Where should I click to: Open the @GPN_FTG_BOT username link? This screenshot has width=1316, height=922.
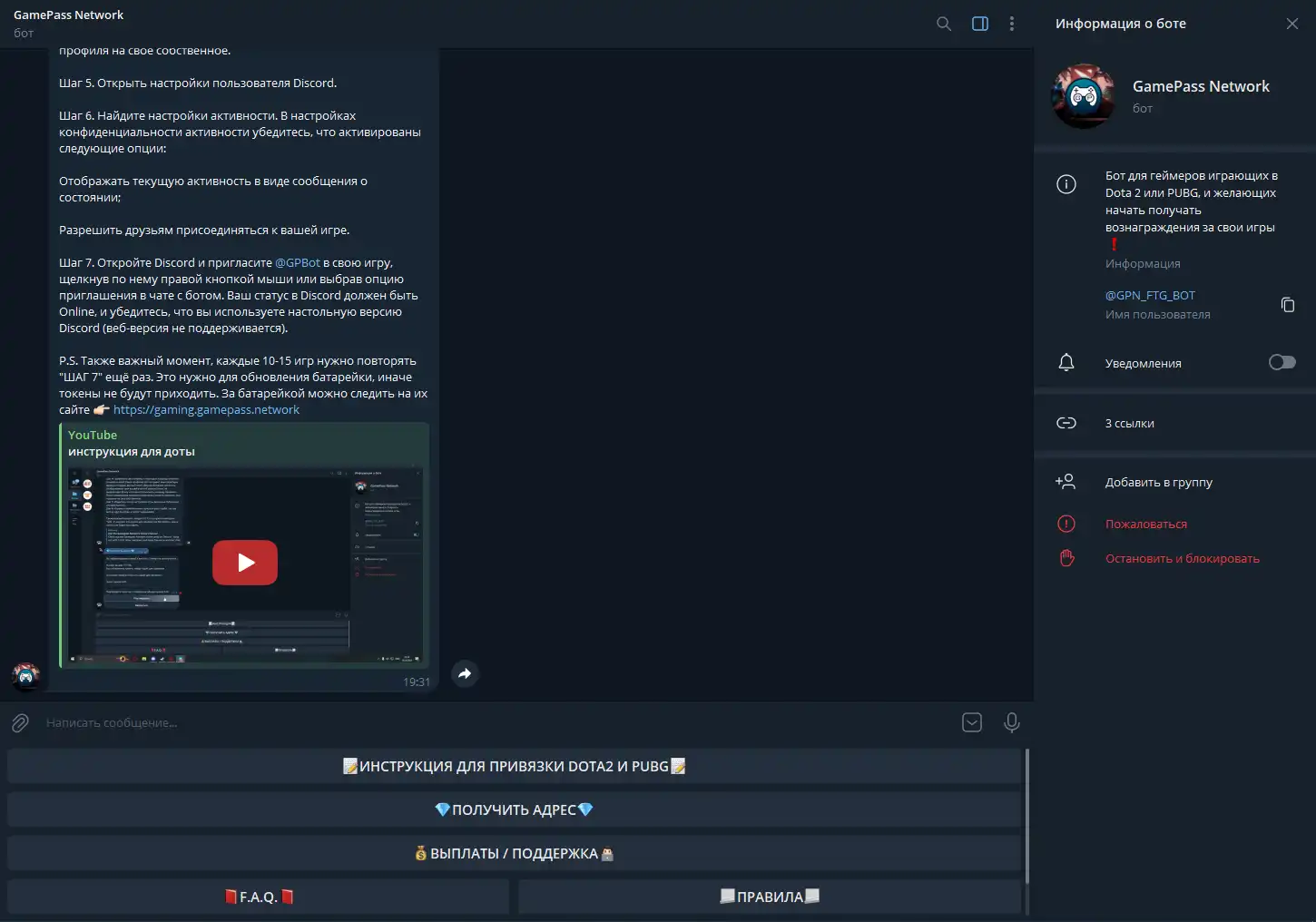1150,295
